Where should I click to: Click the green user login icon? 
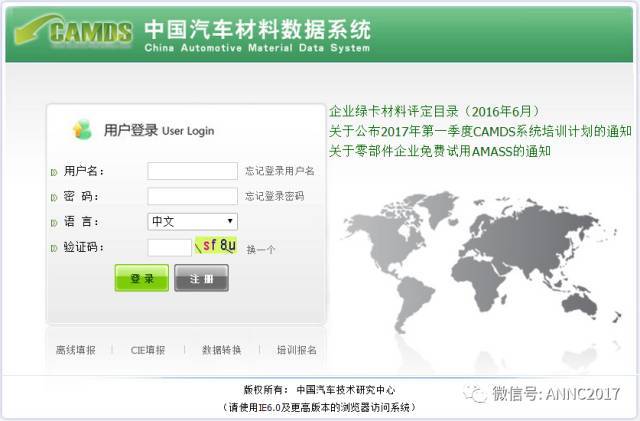pos(82,130)
